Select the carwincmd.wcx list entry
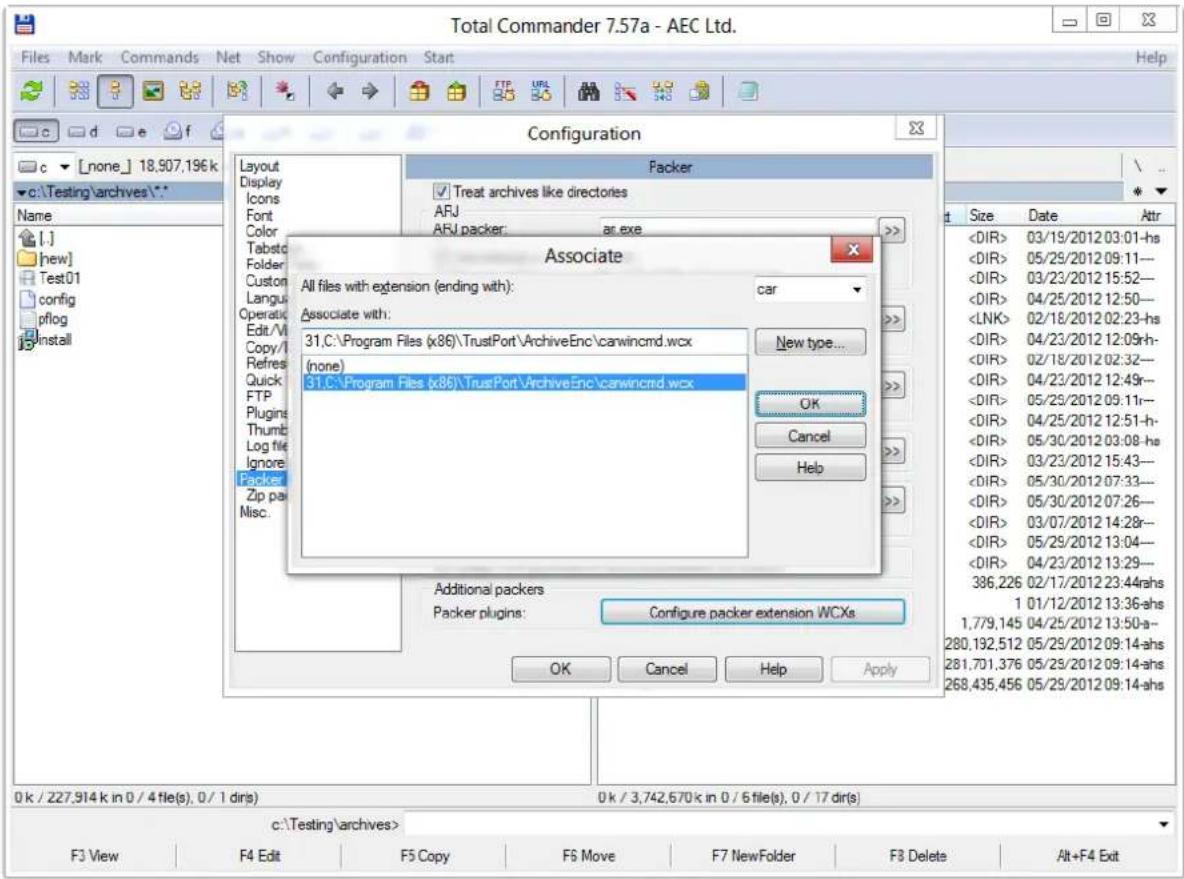Image resolution: width=1184 pixels, height=879 pixels. [x=524, y=382]
